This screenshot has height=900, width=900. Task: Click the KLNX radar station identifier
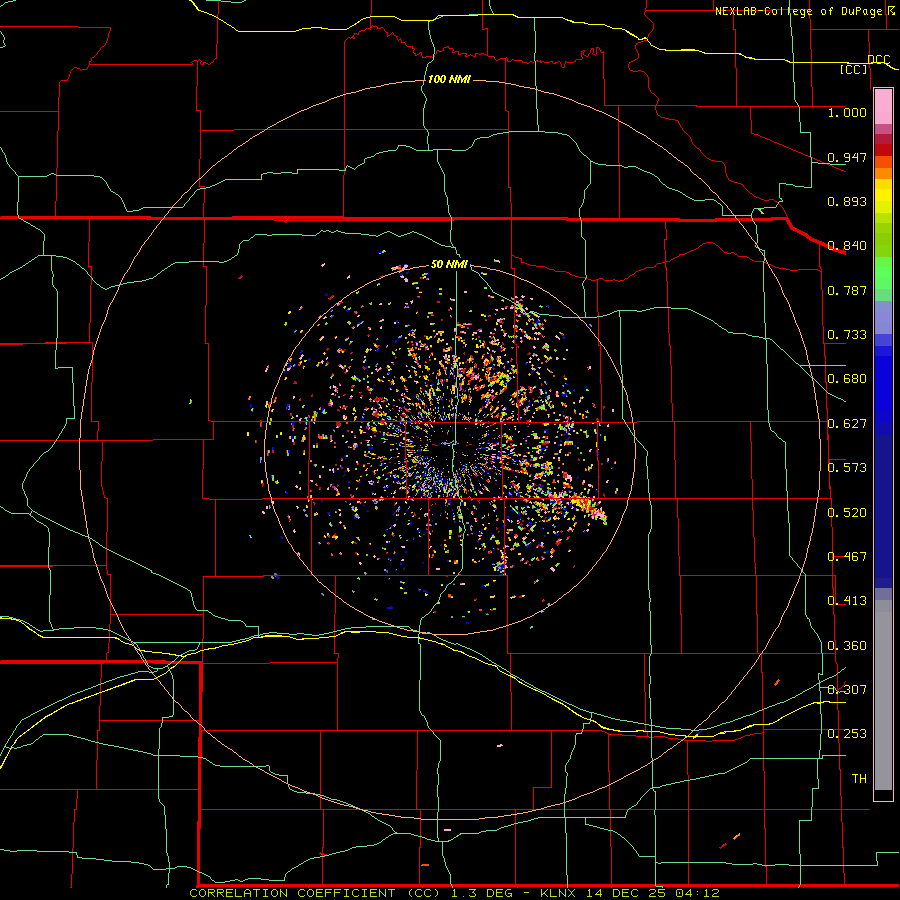coord(561,893)
